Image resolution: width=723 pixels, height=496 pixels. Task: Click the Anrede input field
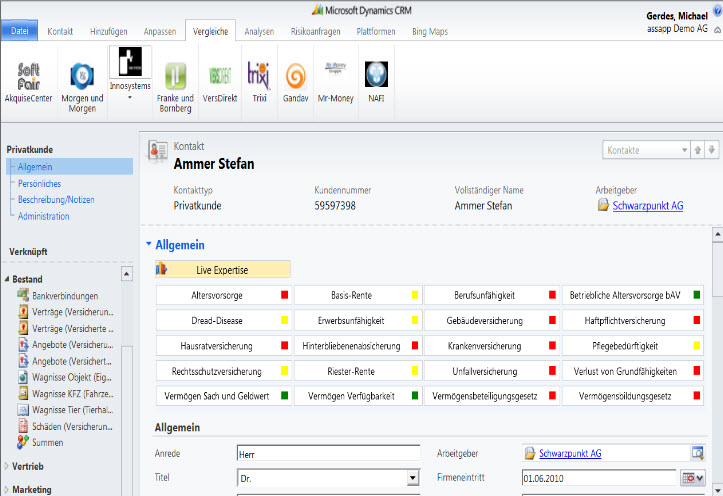[x=328, y=454]
